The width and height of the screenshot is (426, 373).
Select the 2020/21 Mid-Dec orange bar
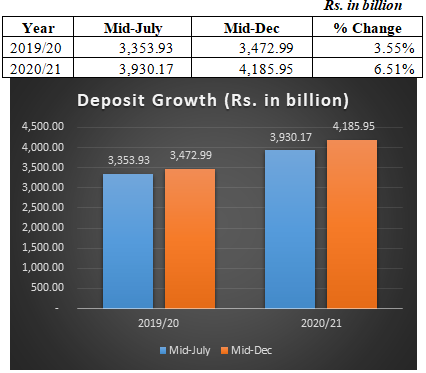click(x=352, y=224)
